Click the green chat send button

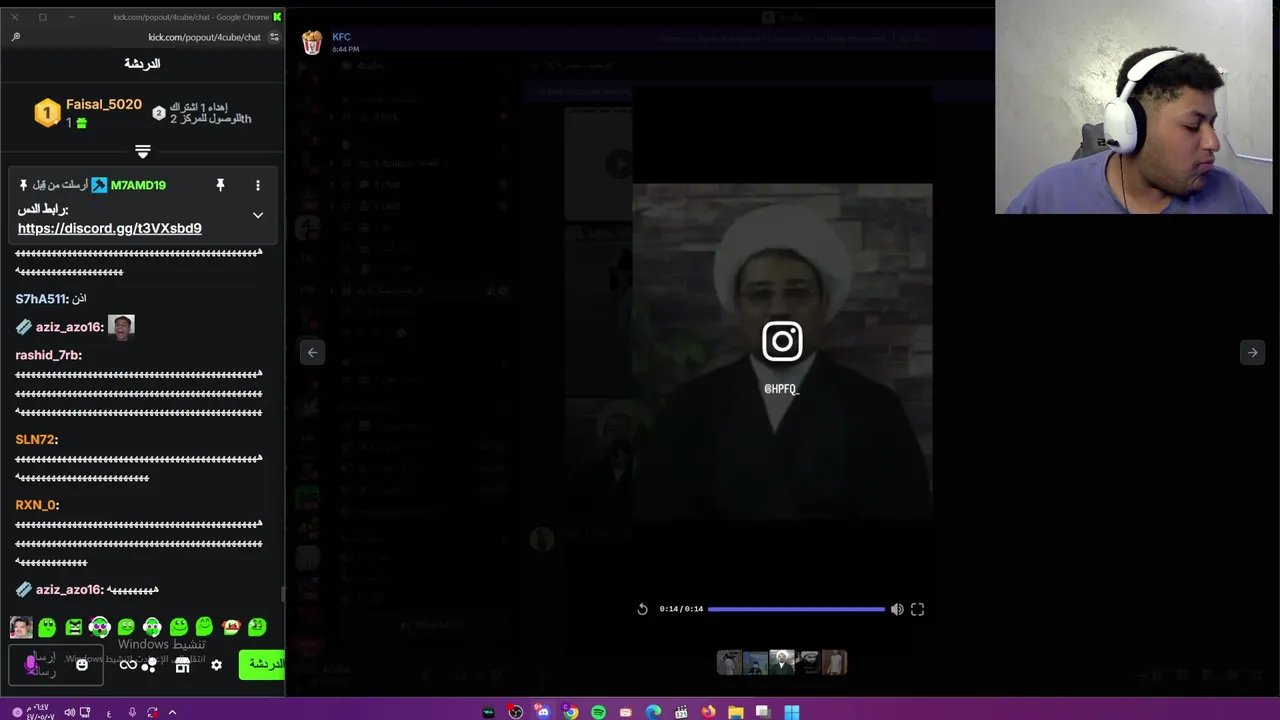coord(262,665)
